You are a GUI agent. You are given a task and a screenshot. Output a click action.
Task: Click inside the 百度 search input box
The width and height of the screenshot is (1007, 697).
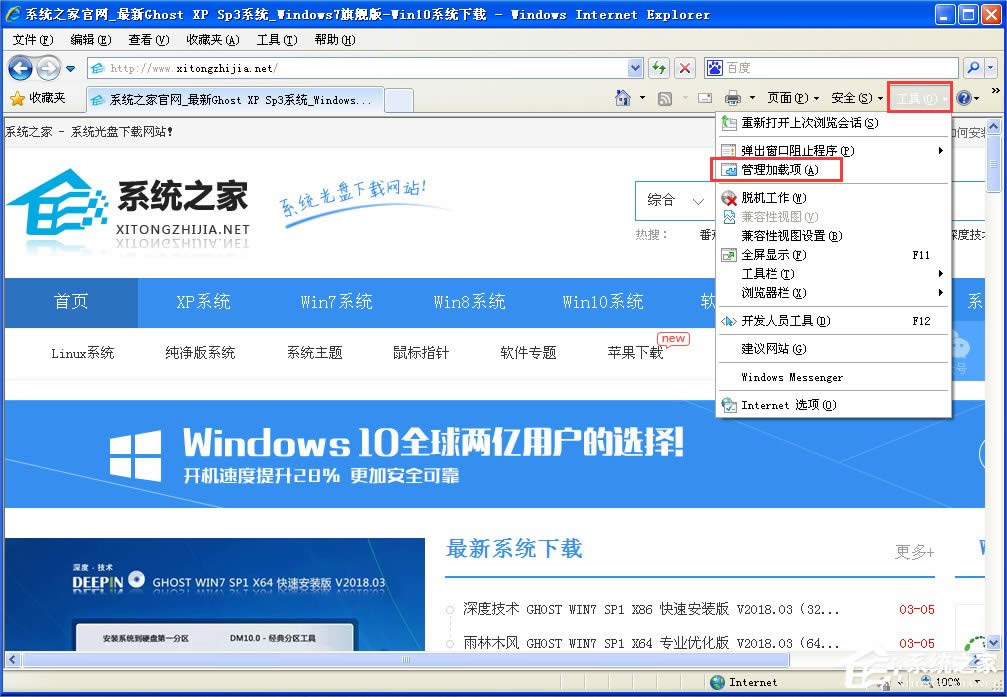pos(830,67)
